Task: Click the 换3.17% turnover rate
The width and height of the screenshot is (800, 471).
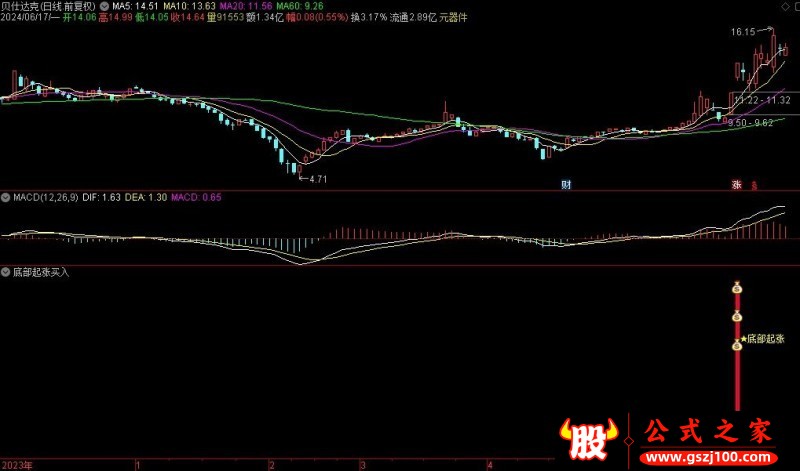Action: point(369,18)
